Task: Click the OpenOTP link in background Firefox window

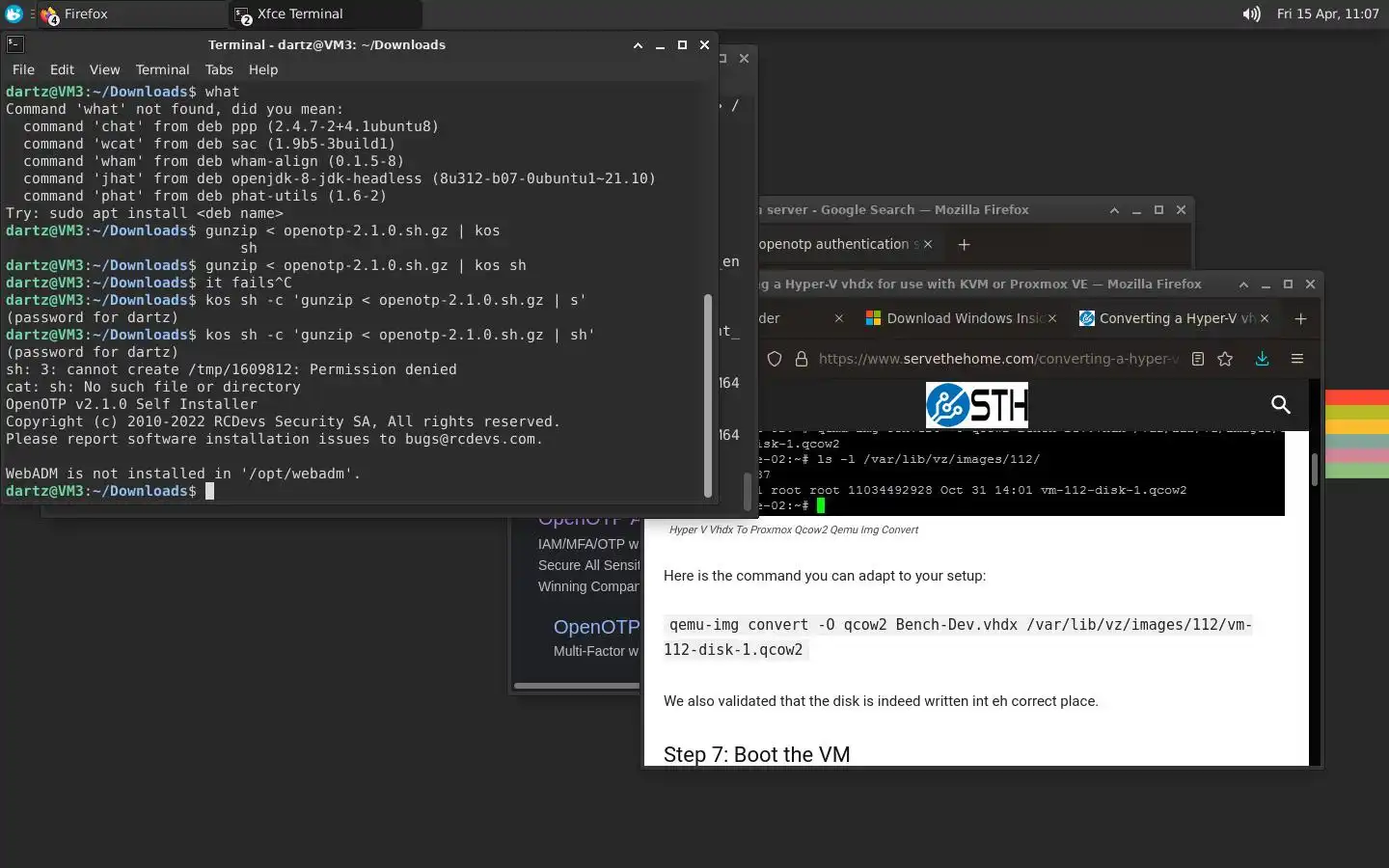Action: 596,627
